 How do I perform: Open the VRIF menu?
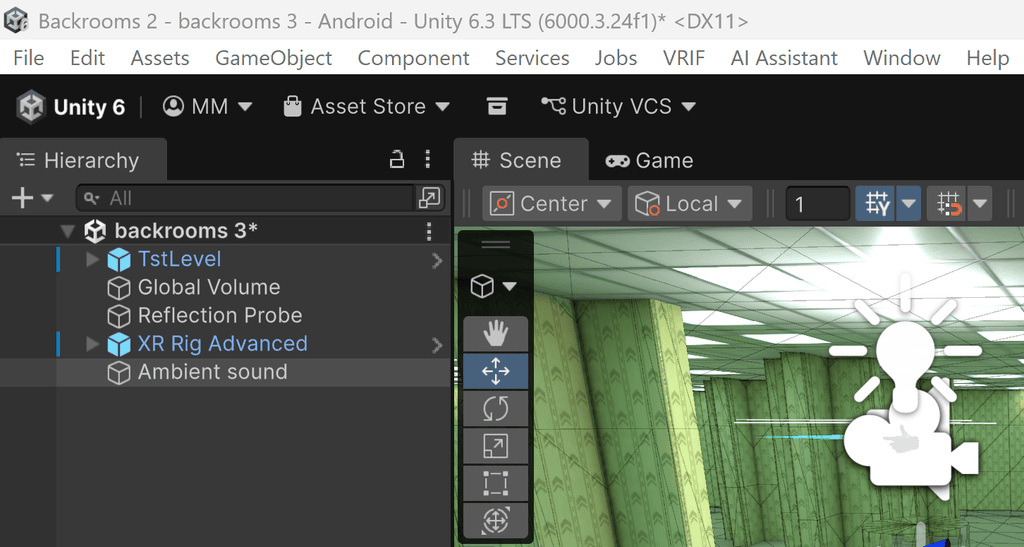[x=684, y=58]
